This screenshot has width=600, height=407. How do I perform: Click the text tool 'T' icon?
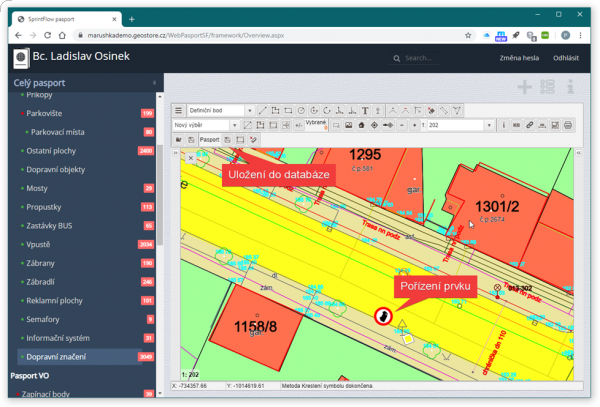[x=365, y=110]
